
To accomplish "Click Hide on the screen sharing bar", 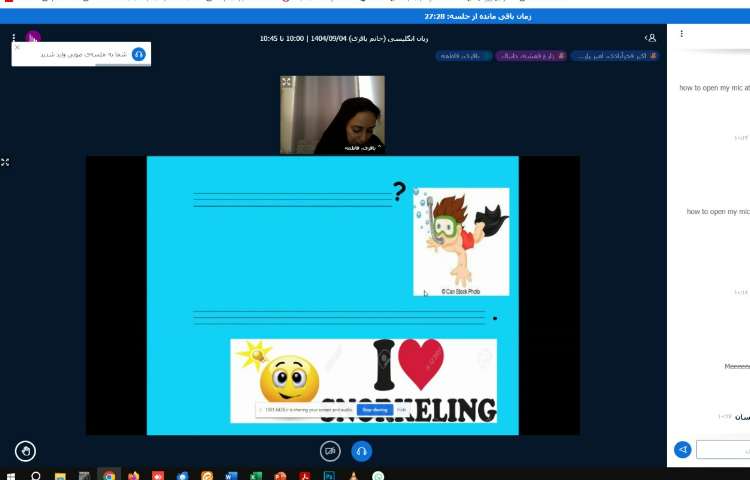I will pos(401,410).
